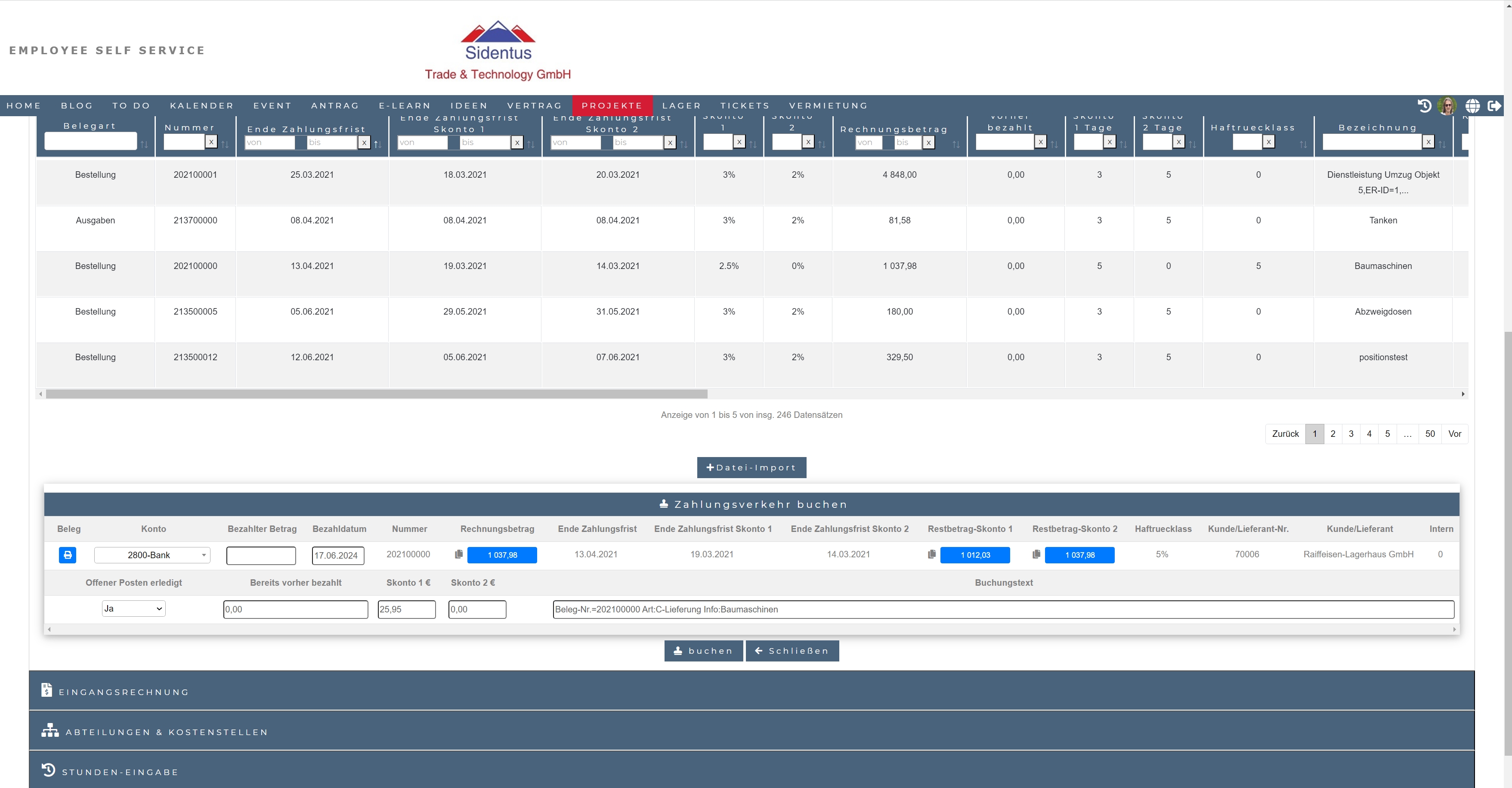
Task: Open the history clock icon in navbar
Action: click(x=1425, y=105)
